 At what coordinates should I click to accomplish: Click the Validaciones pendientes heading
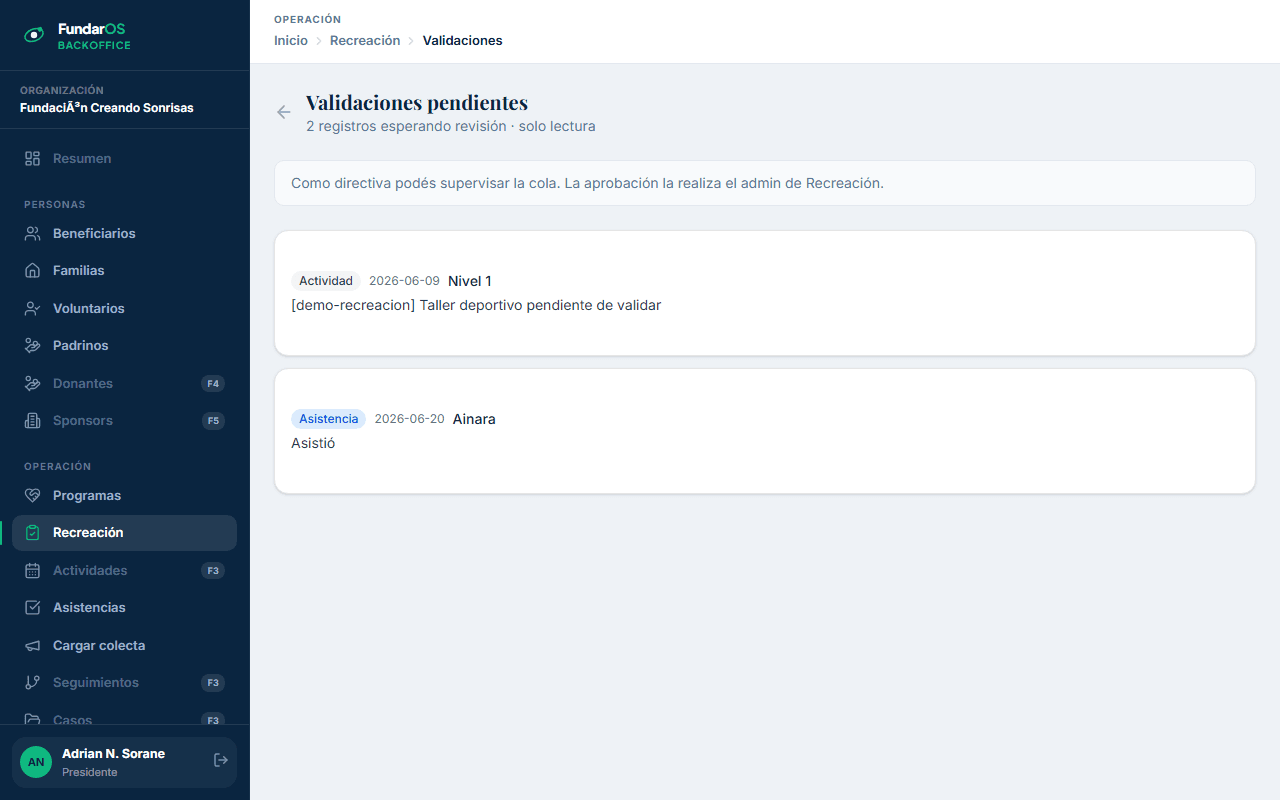point(417,102)
